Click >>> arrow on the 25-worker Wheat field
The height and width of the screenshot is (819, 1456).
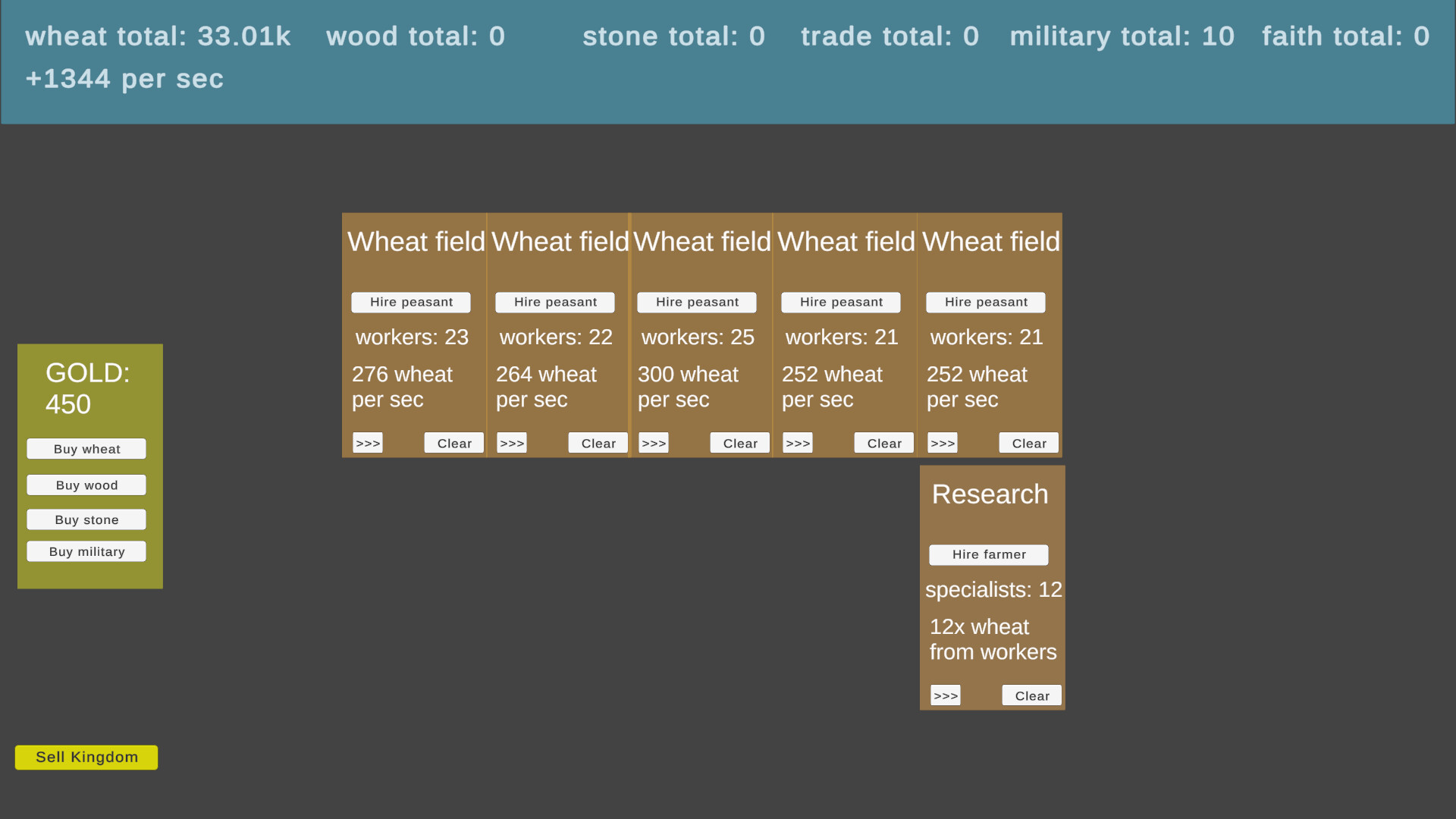tap(654, 443)
